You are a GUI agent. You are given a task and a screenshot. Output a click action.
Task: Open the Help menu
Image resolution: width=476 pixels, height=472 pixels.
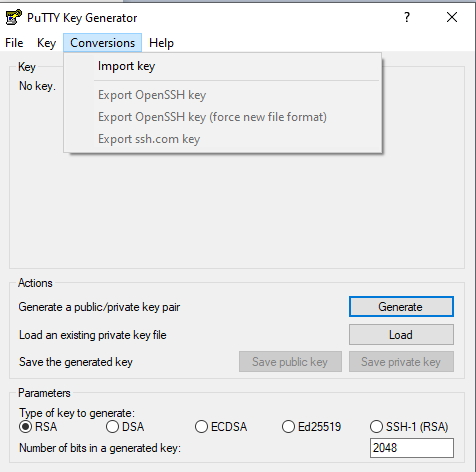tap(161, 43)
